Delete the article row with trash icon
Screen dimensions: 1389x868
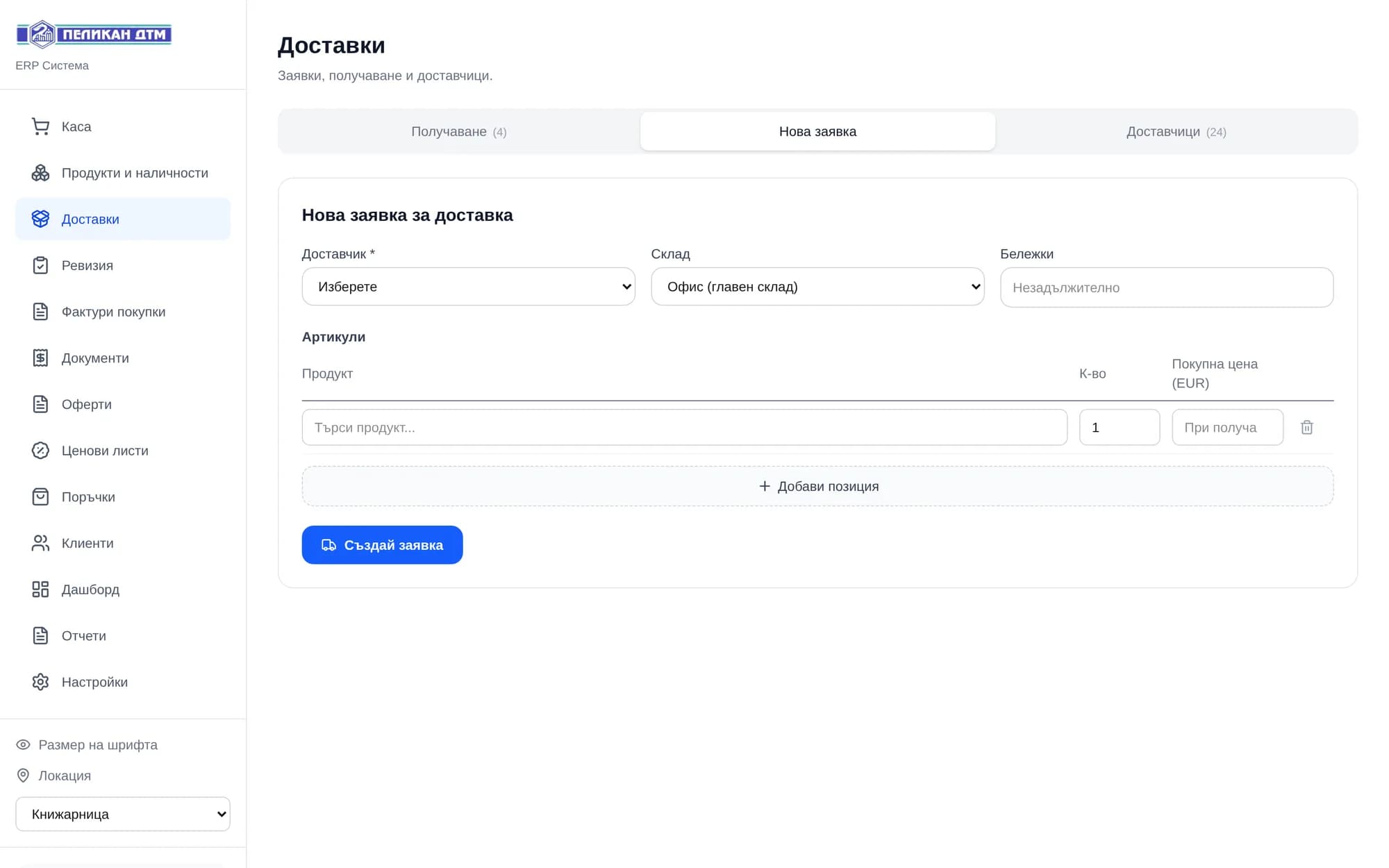click(1307, 428)
